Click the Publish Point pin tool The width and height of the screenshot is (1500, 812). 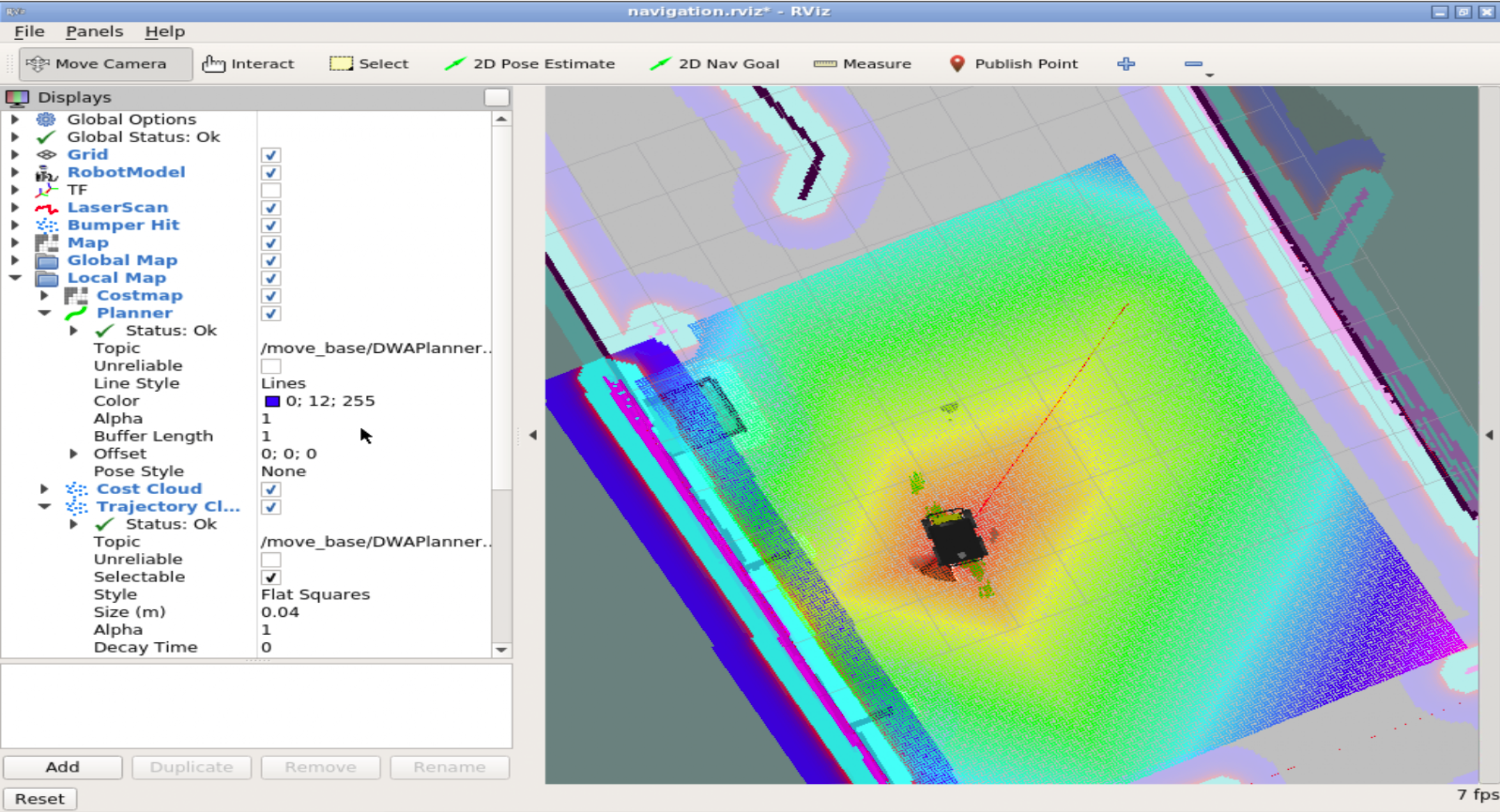point(1013,64)
